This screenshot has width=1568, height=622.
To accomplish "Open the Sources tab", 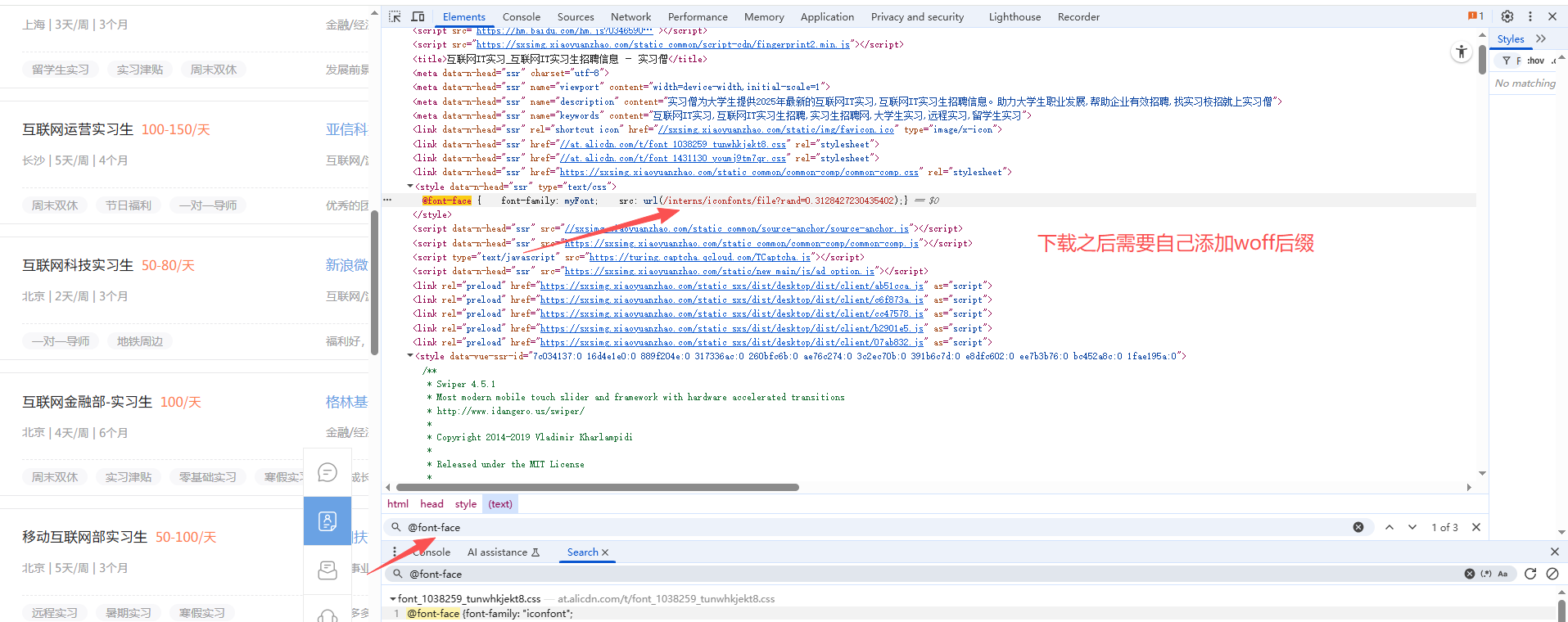I will 576,16.
